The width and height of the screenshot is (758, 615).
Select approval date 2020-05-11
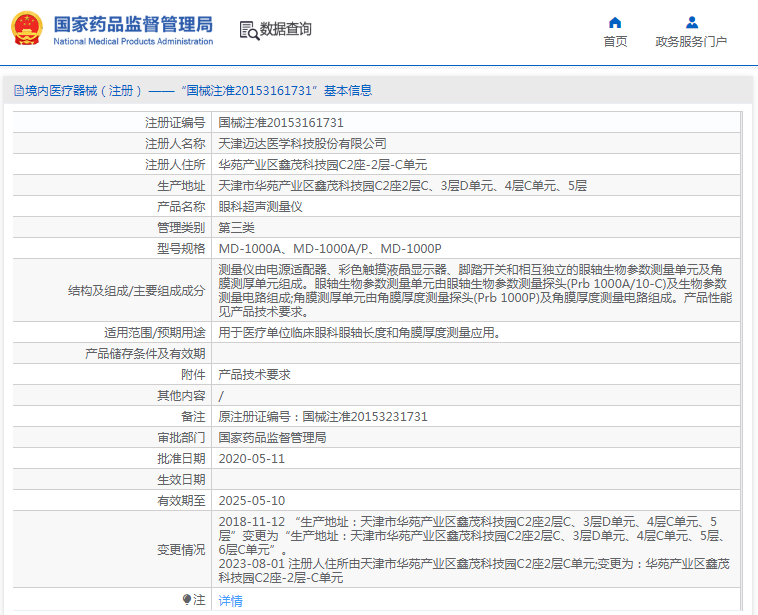coord(252,459)
